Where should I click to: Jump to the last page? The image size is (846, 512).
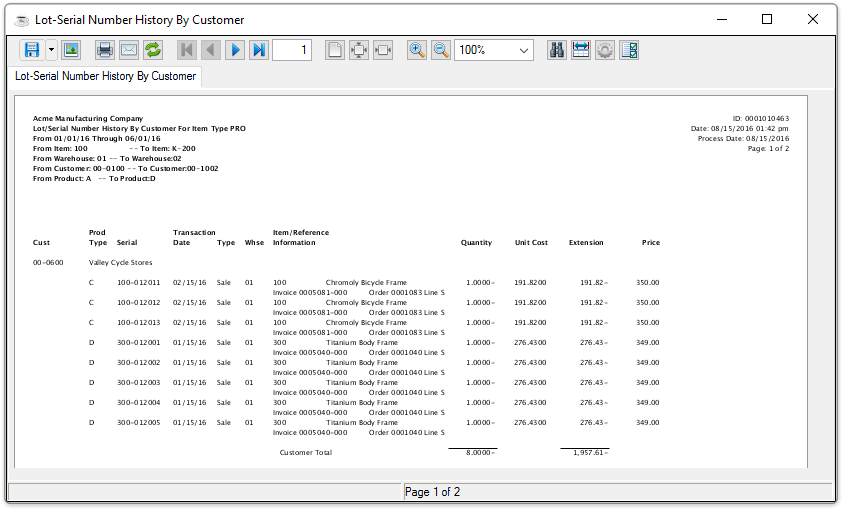259,50
